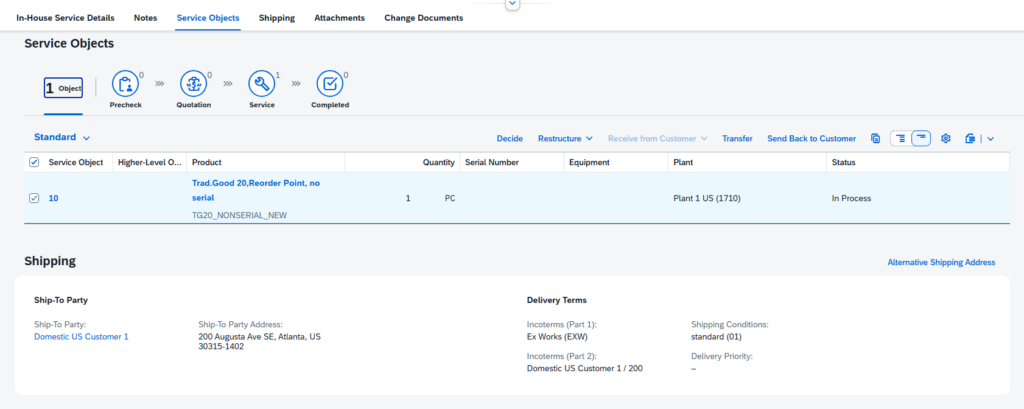Open the export options dropdown arrow

coord(990,138)
